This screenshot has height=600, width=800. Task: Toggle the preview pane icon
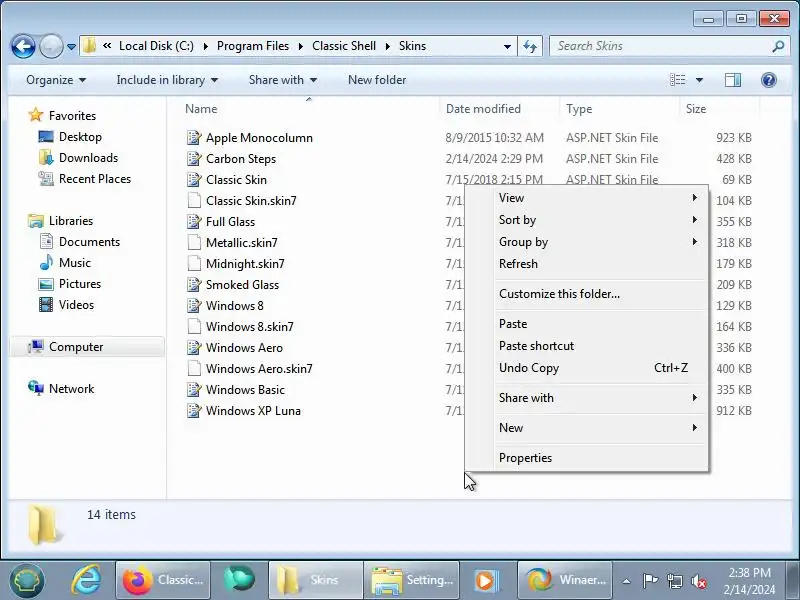733,80
